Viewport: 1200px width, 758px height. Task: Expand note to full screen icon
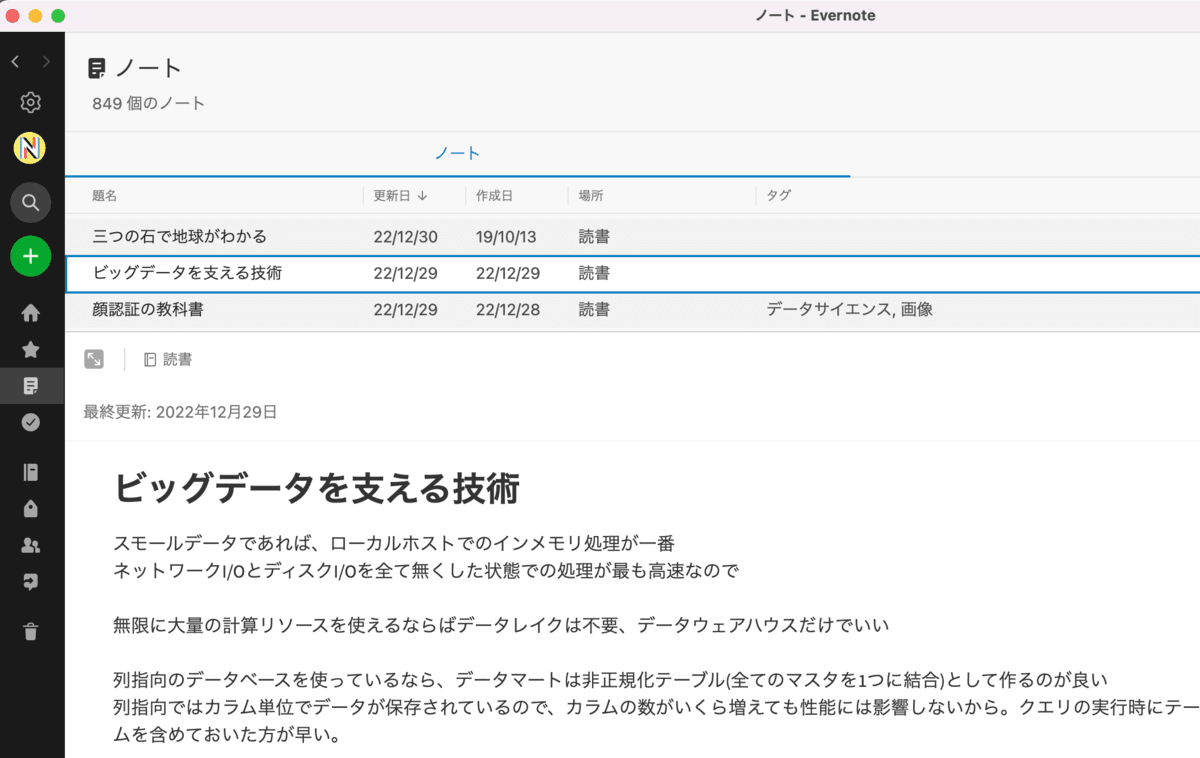coord(94,359)
